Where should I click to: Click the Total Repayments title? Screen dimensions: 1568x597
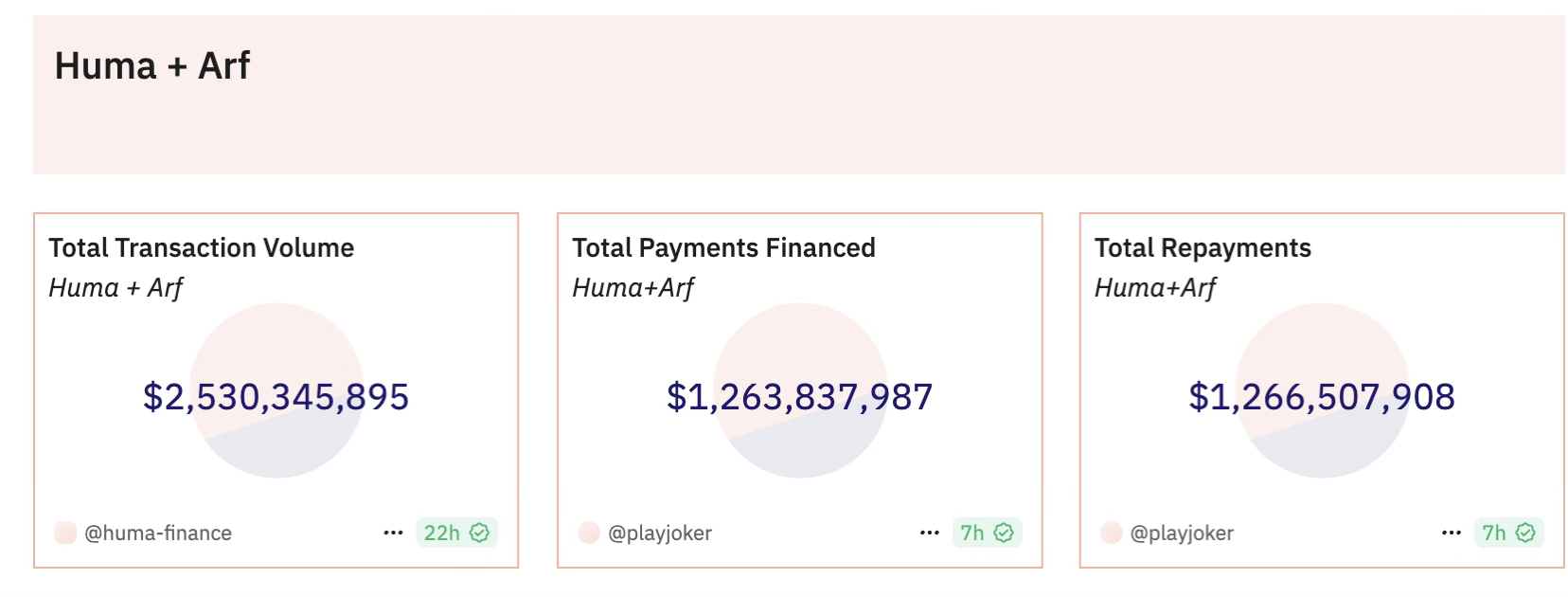click(x=1203, y=248)
